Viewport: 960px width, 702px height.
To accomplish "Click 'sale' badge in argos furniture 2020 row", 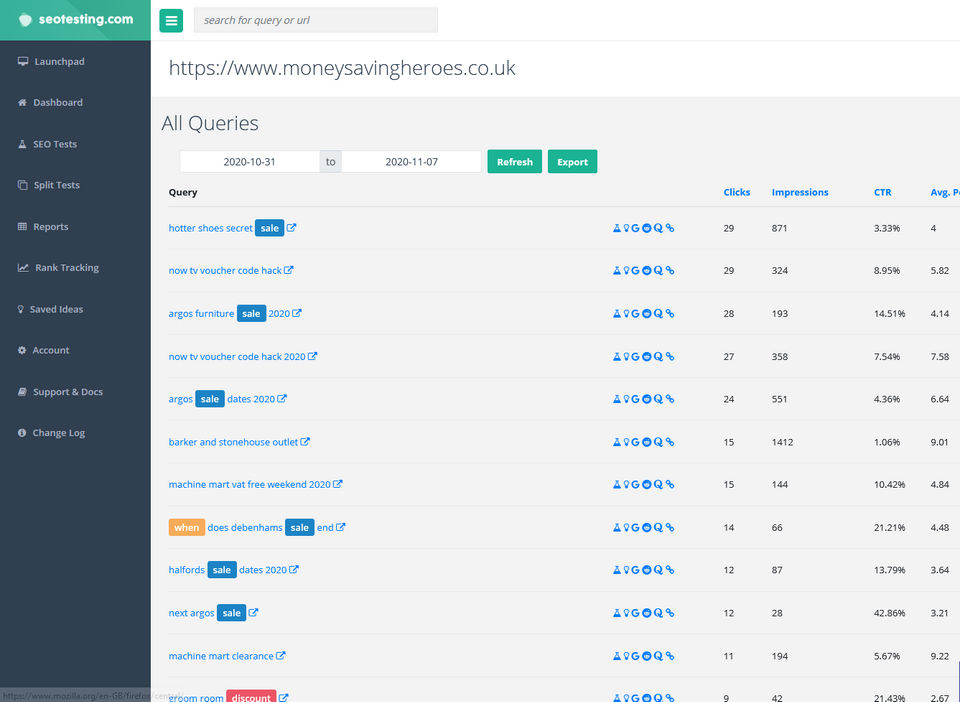I will 251,313.
